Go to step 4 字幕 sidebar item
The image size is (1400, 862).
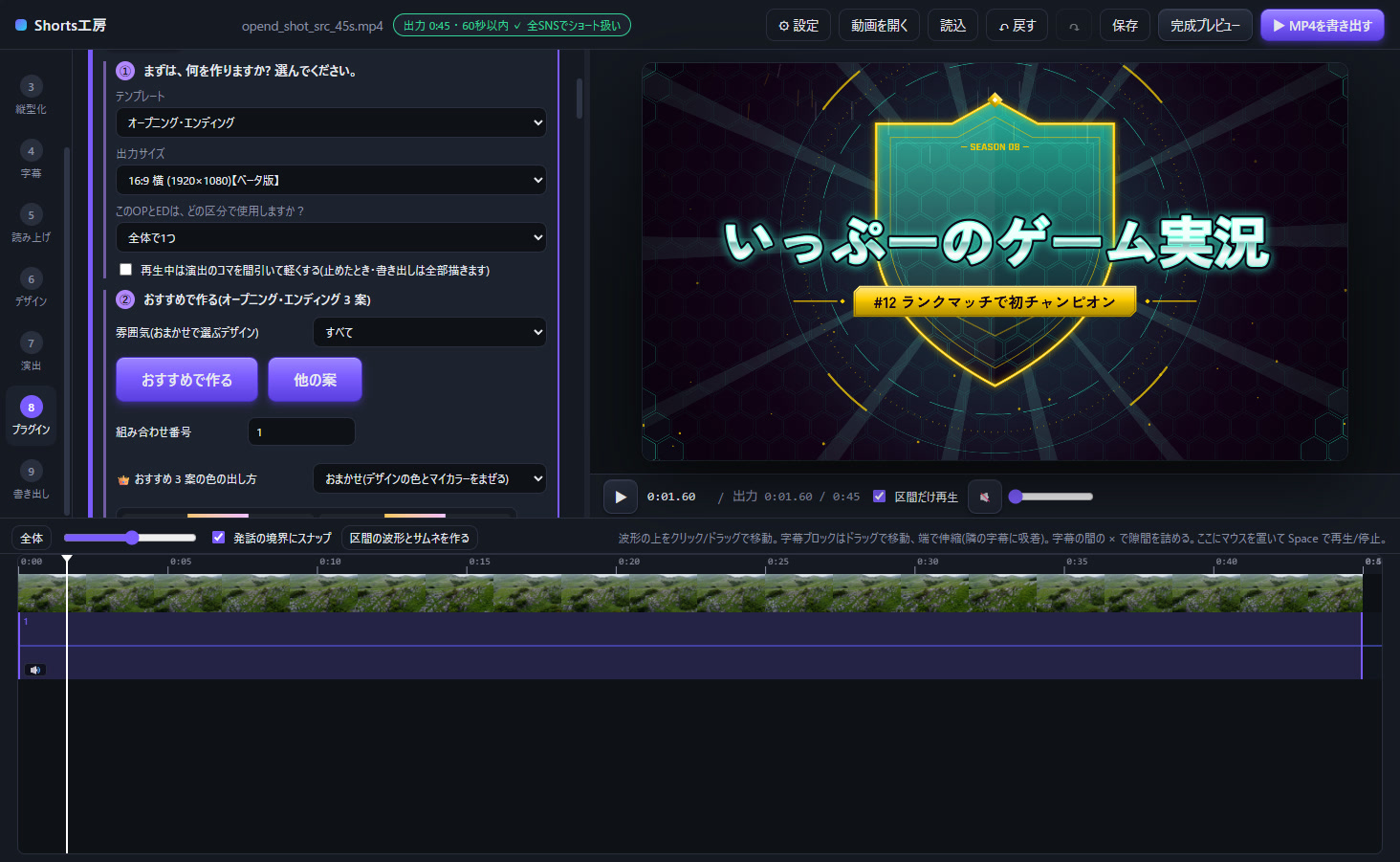(x=31, y=160)
